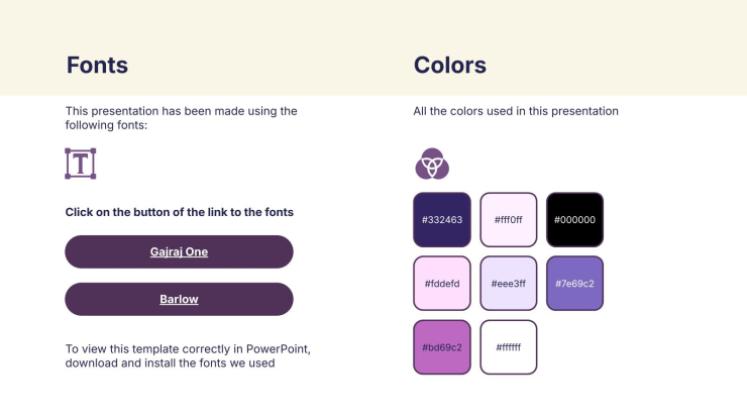The width and height of the screenshot is (747, 420).
Task: Pick the #fddefd light pink swatch
Action: [442, 283]
